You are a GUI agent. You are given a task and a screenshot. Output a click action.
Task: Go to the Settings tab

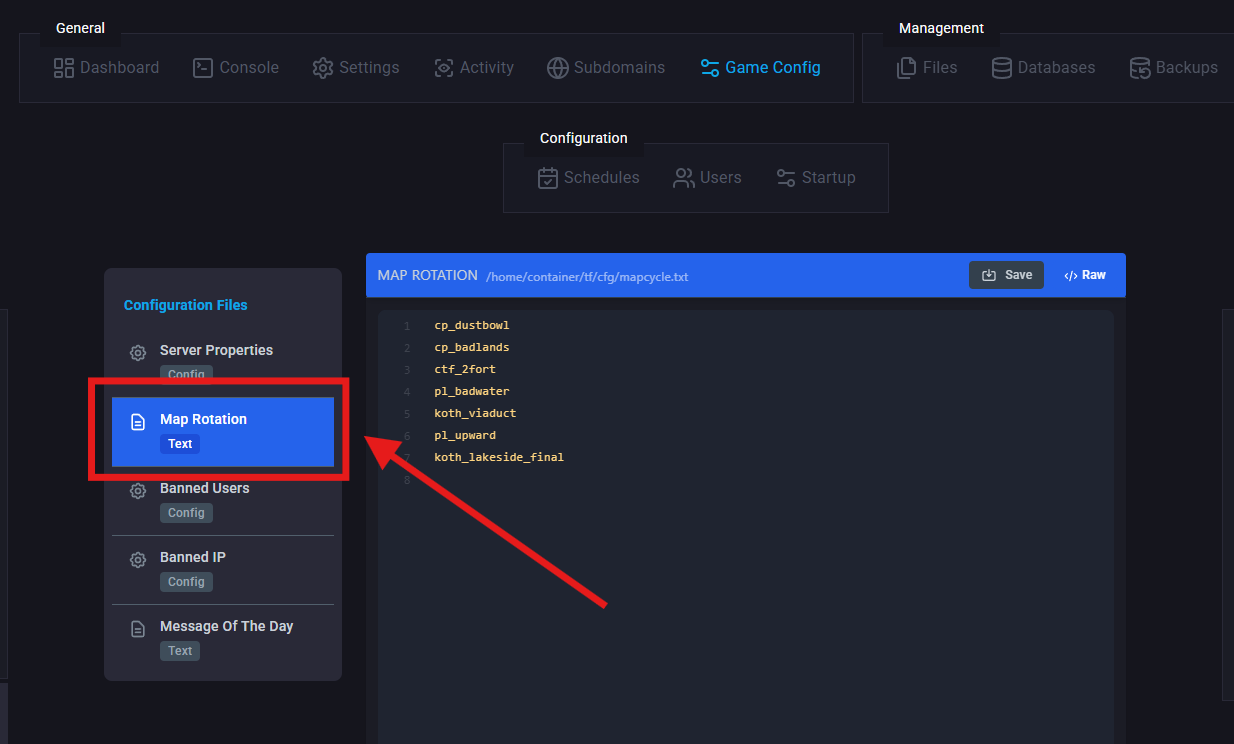click(356, 68)
